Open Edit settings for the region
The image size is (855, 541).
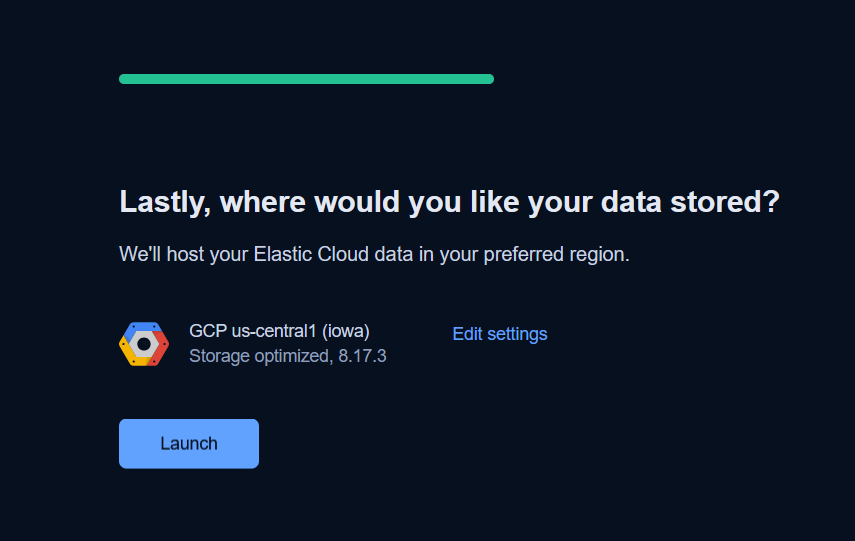coord(500,334)
